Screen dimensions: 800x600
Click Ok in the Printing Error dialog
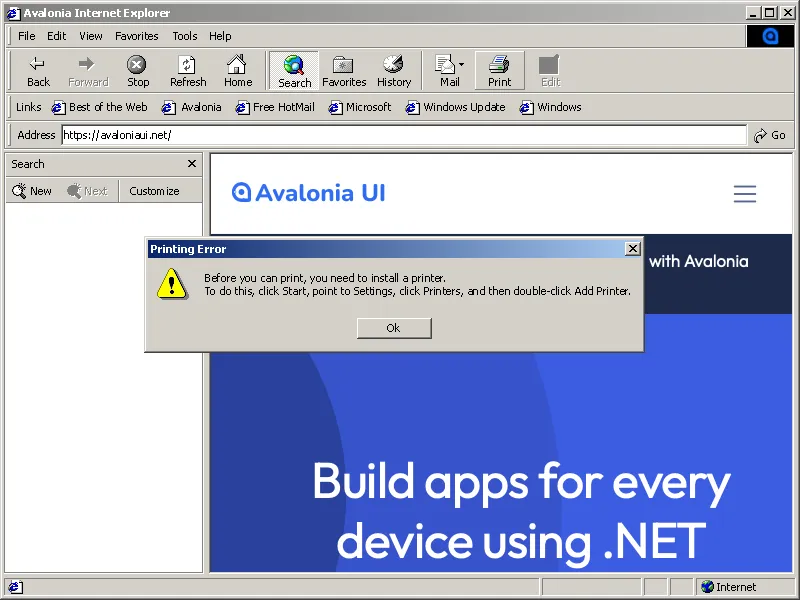coord(393,328)
